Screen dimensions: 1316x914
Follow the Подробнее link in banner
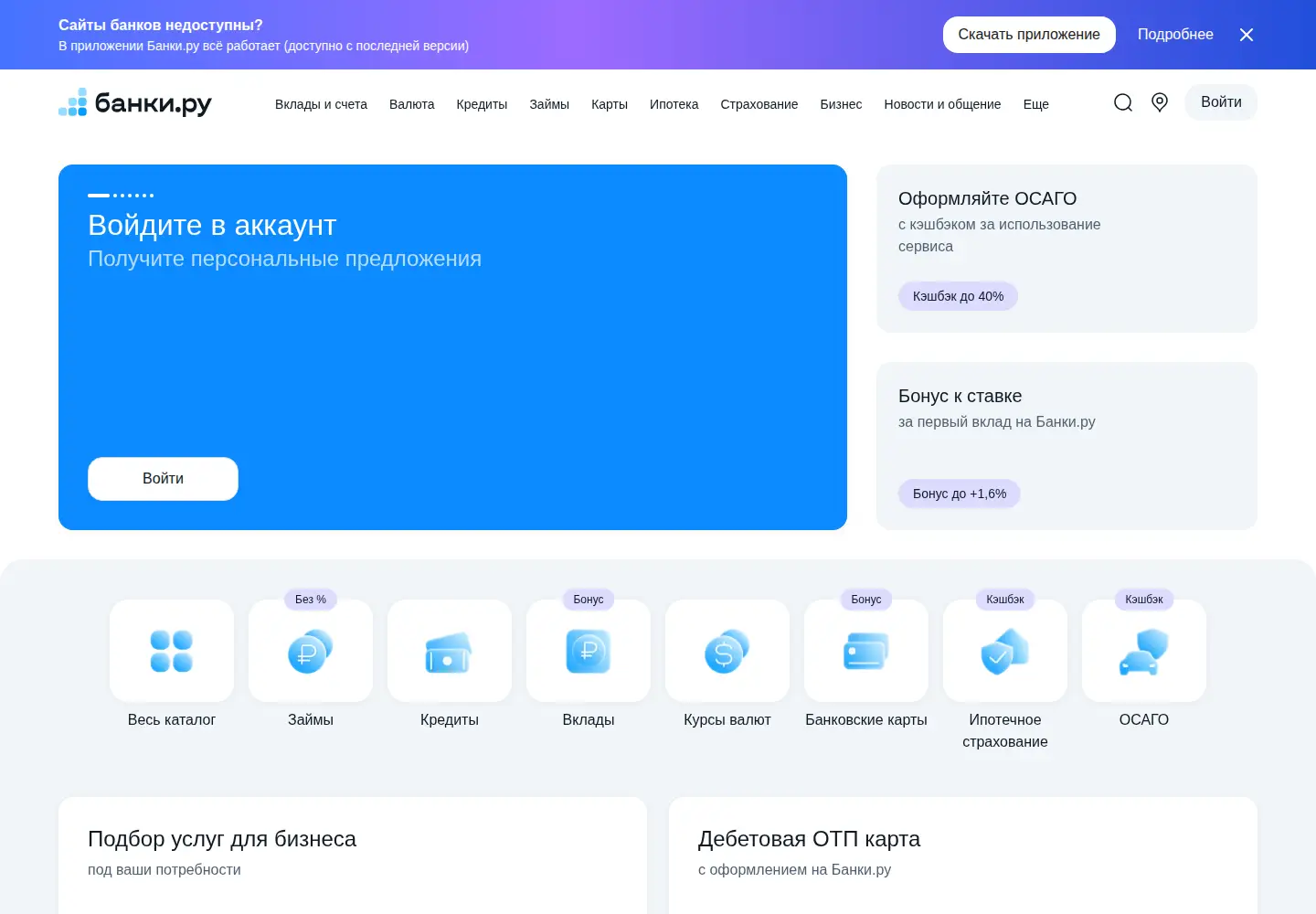1175,35
